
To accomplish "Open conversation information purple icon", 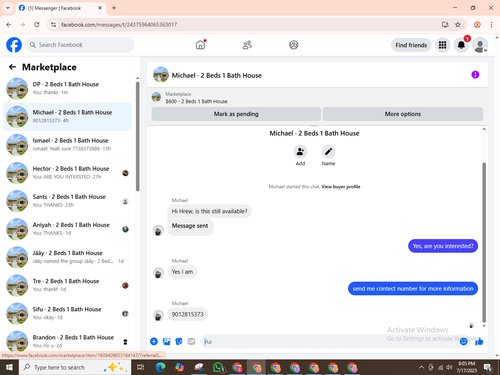I will pyautogui.click(x=475, y=75).
